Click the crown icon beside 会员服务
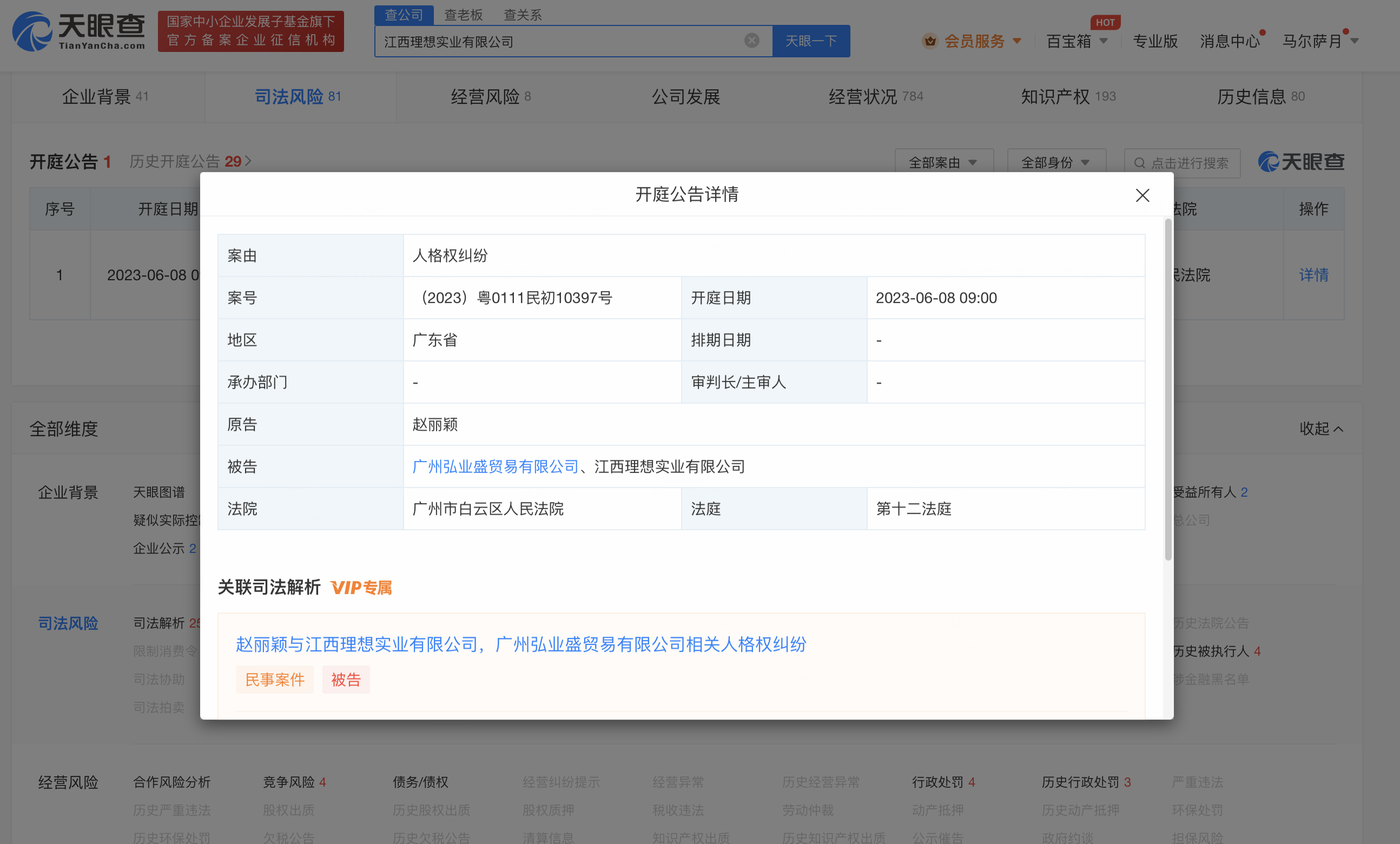 tap(929, 41)
